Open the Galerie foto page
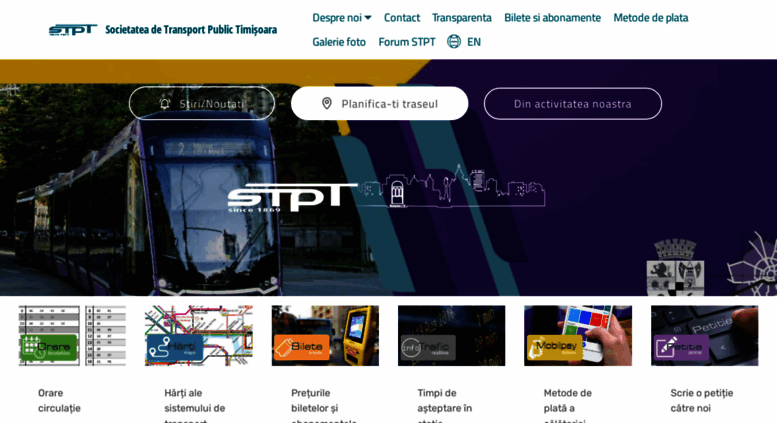Screen dimensions: 777x423 pyautogui.click(x=339, y=42)
